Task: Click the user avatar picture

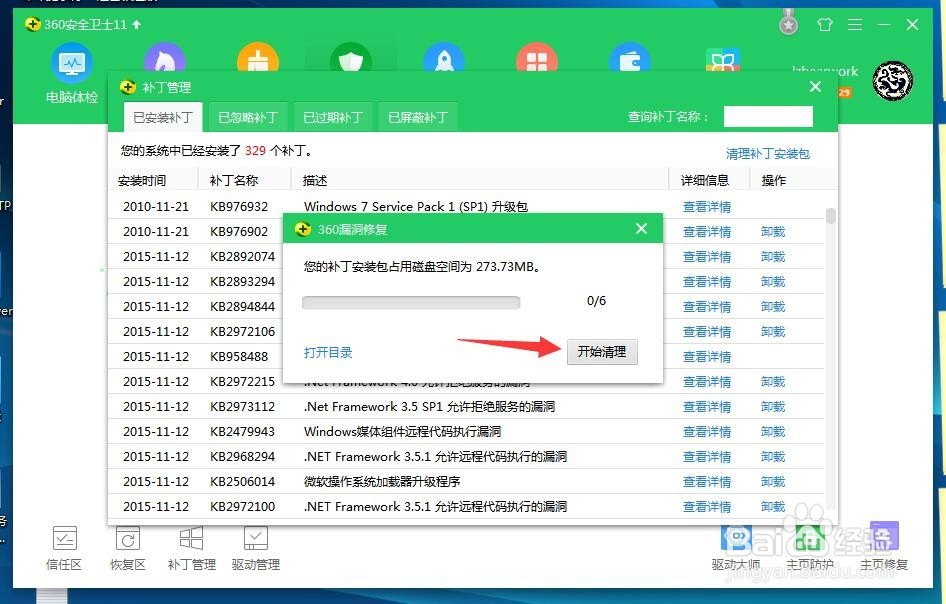Action: click(892, 80)
